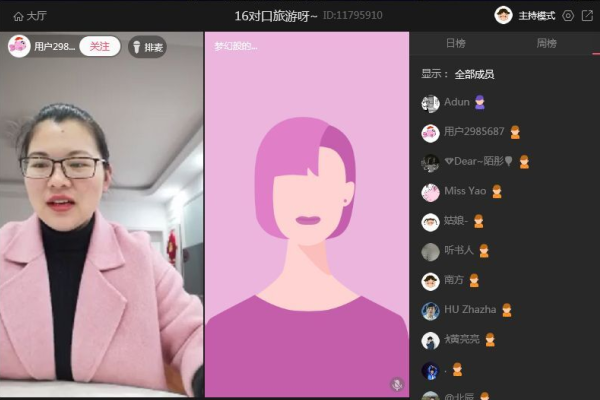Screen dimensions: 600x400
Task: Switch to the 日榜 daily ranking tab
Action: coord(455,44)
